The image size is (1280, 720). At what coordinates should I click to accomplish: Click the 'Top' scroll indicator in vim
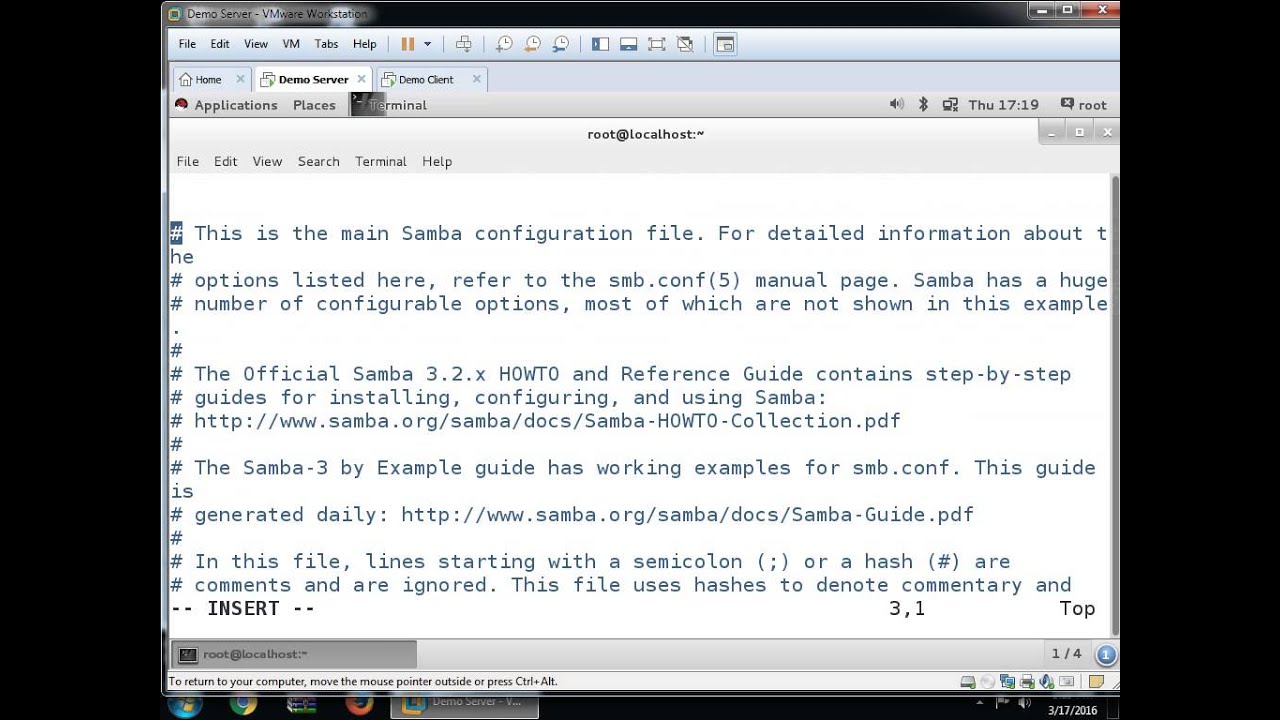pos(1077,608)
